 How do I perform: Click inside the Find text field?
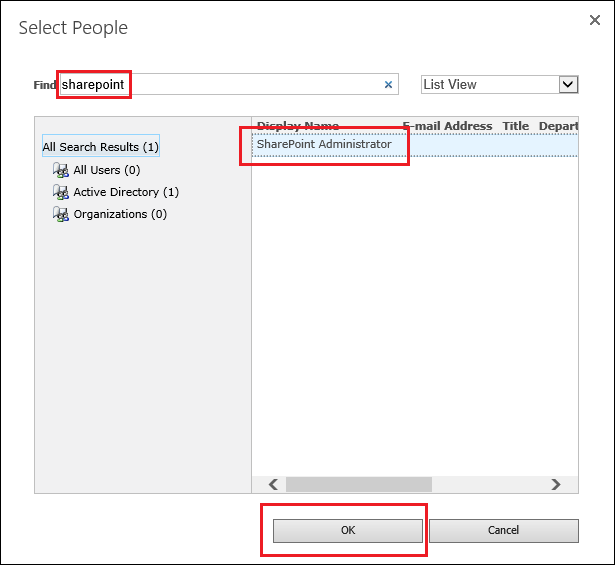[229, 84]
